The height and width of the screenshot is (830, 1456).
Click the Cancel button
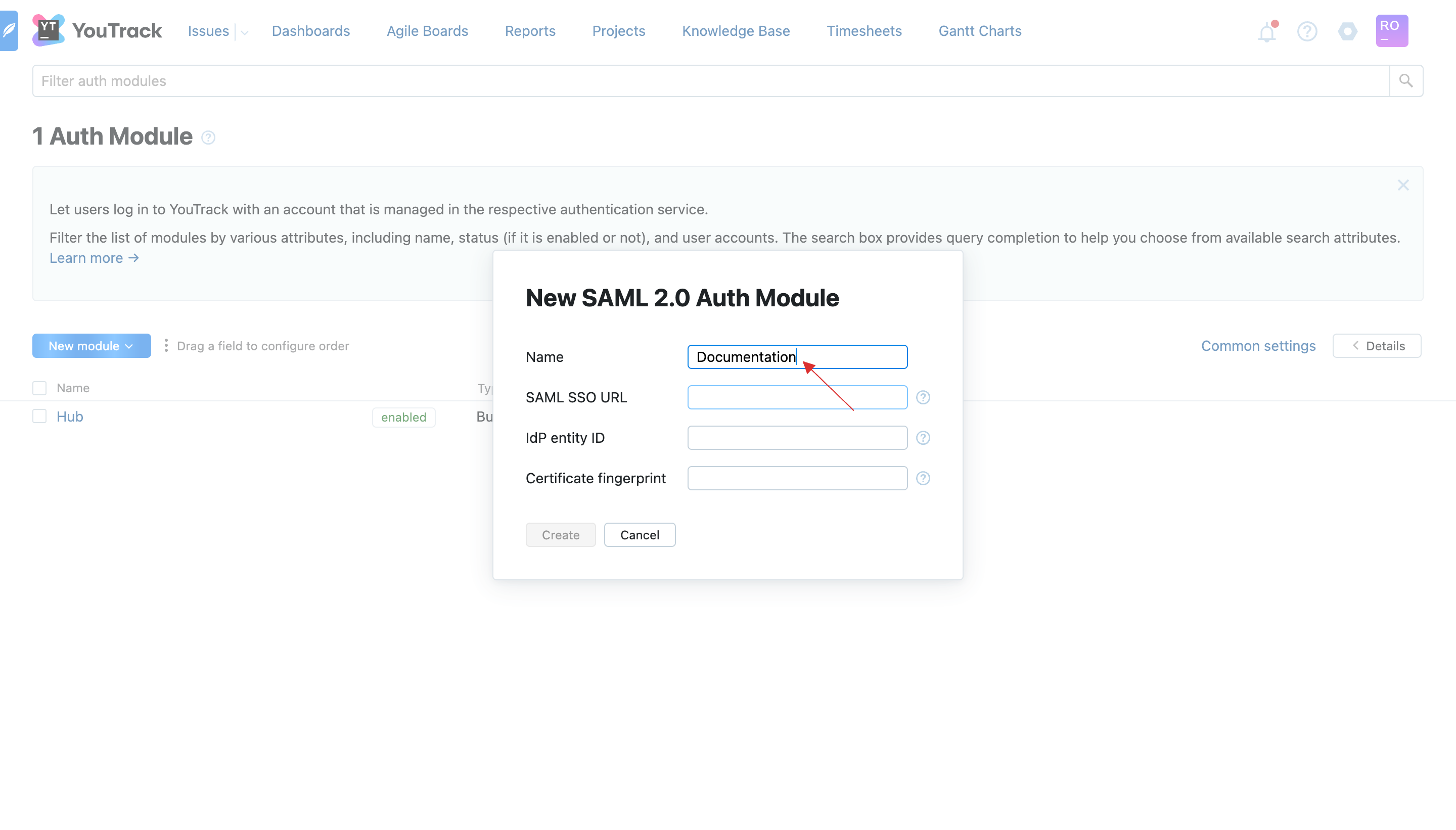tap(640, 534)
